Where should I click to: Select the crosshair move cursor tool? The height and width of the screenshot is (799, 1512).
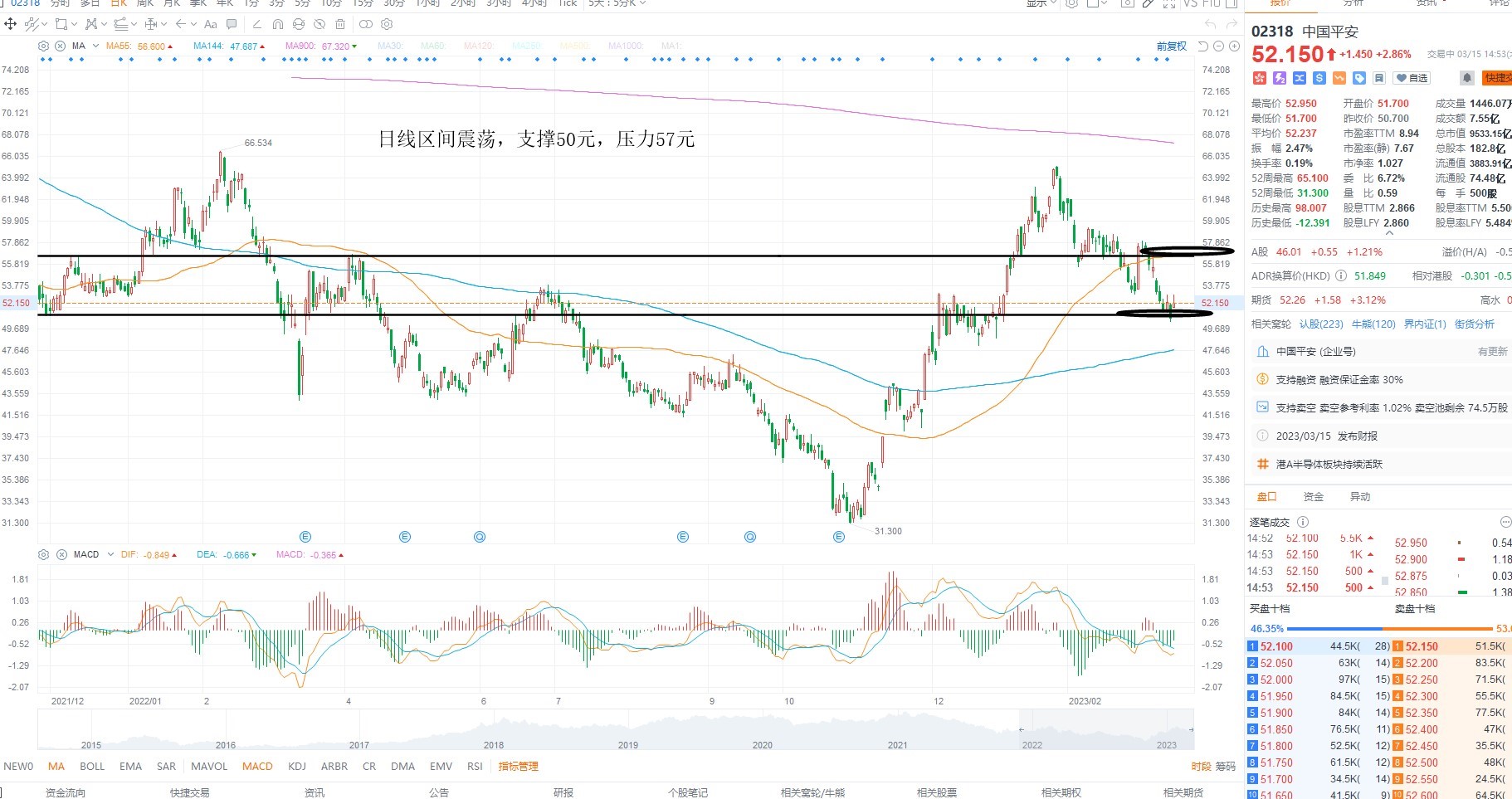11,24
